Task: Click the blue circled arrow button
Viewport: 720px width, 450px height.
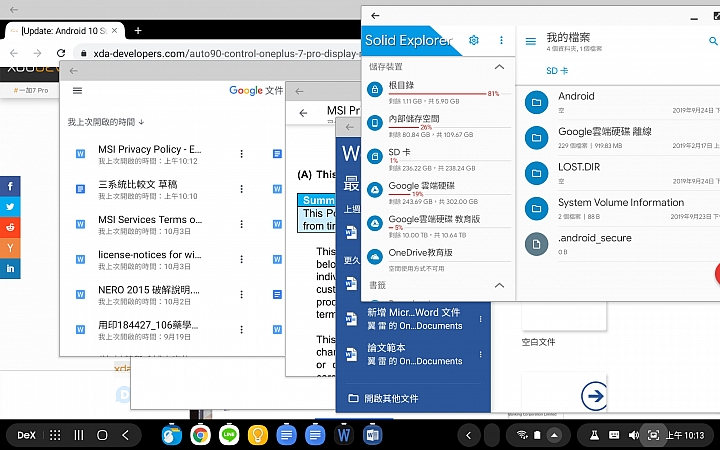Action: (595, 396)
